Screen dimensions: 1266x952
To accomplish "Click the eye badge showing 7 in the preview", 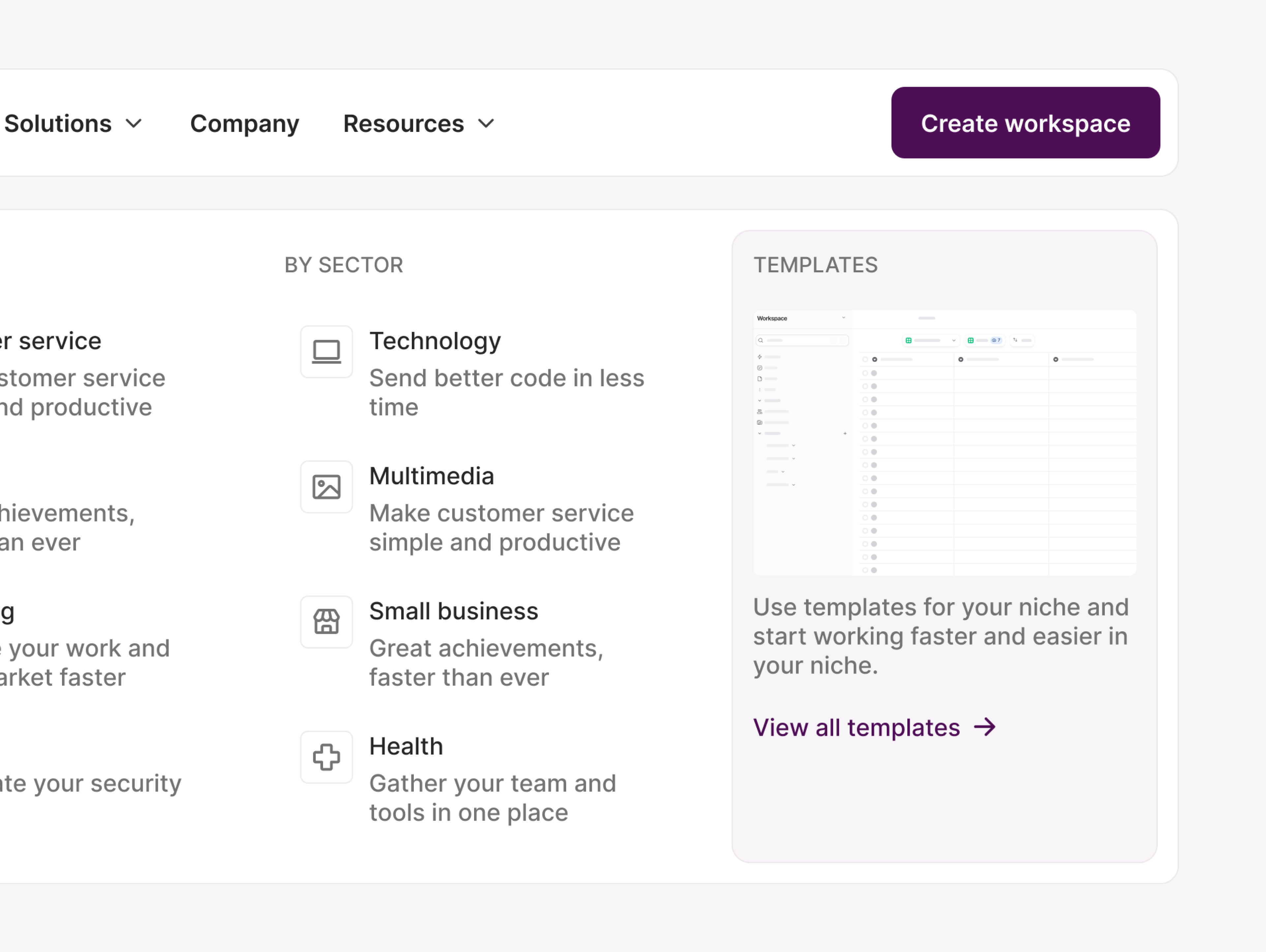I will [996, 341].
